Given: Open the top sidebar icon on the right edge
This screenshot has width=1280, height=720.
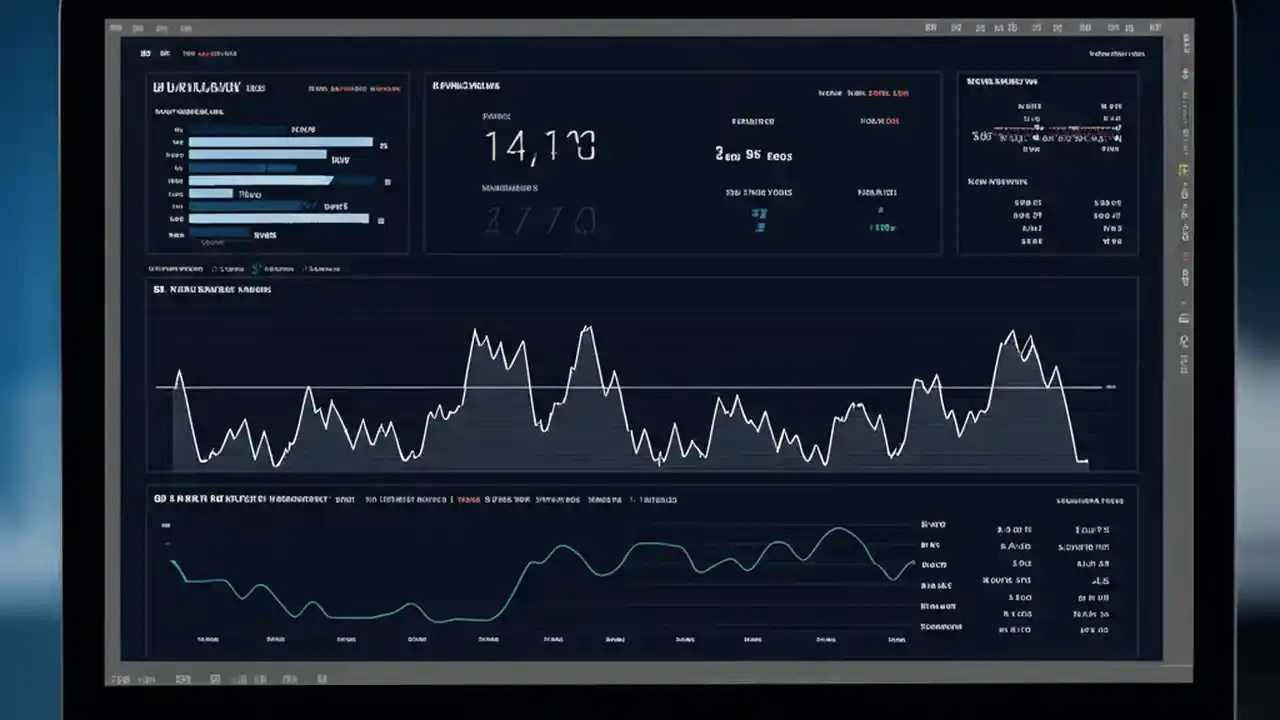Looking at the screenshot, I should 1183,45.
